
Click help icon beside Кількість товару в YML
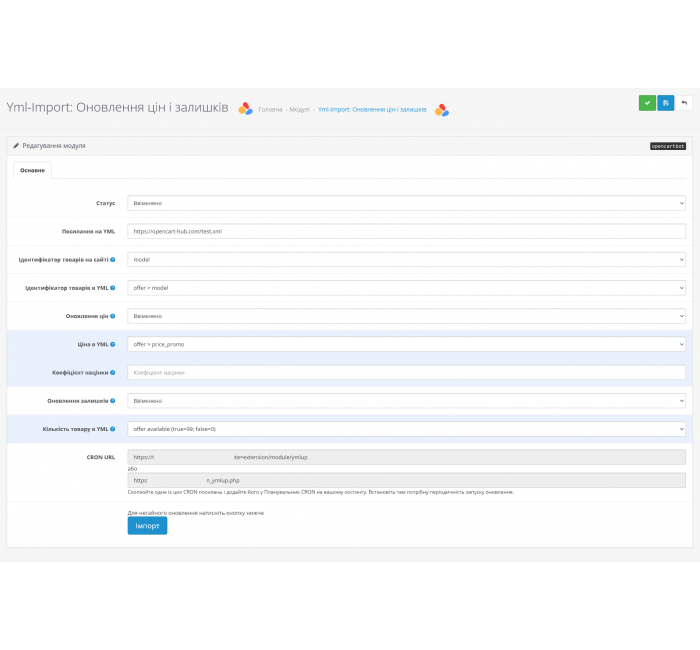[112, 429]
